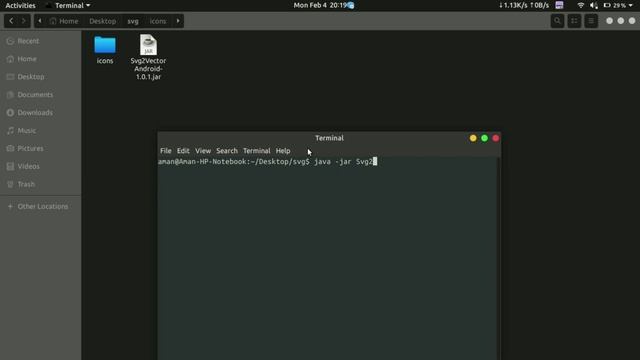Go forward in the file manager
The width and height of the screenshot is (640, 360).
pyautogui.click(x=24, y=21)
